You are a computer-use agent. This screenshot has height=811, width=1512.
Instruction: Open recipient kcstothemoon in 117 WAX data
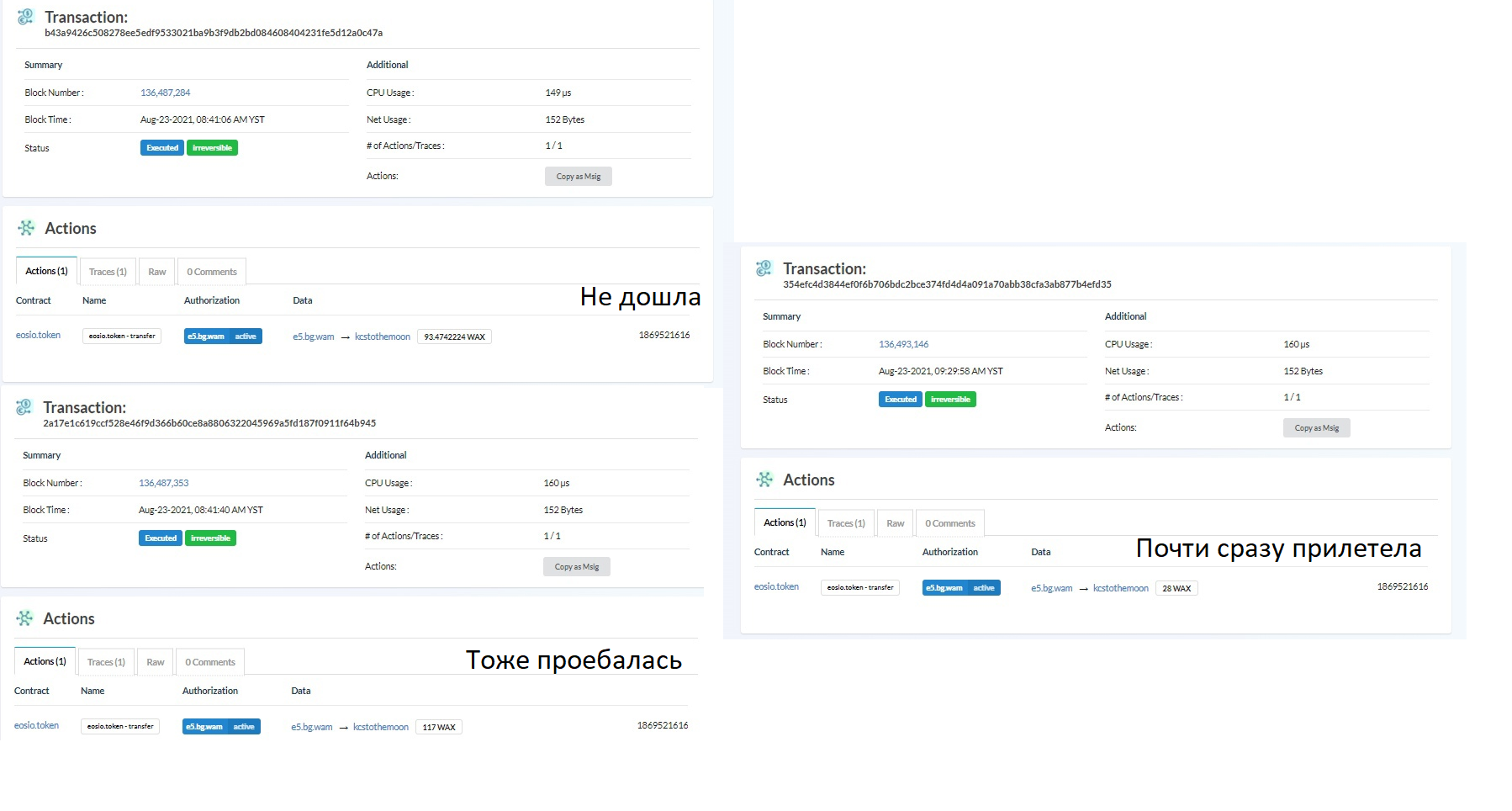point(381,727)
